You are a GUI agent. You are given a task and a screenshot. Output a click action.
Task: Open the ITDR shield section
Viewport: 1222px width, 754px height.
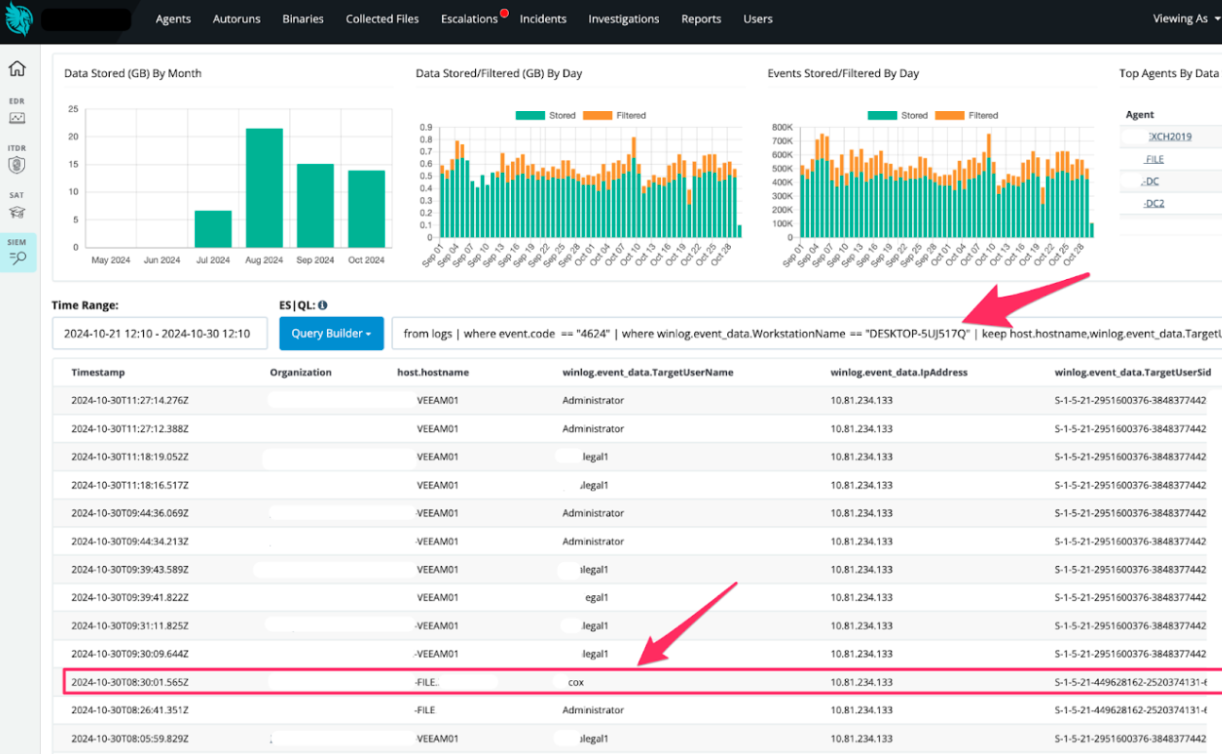(17, 160)
